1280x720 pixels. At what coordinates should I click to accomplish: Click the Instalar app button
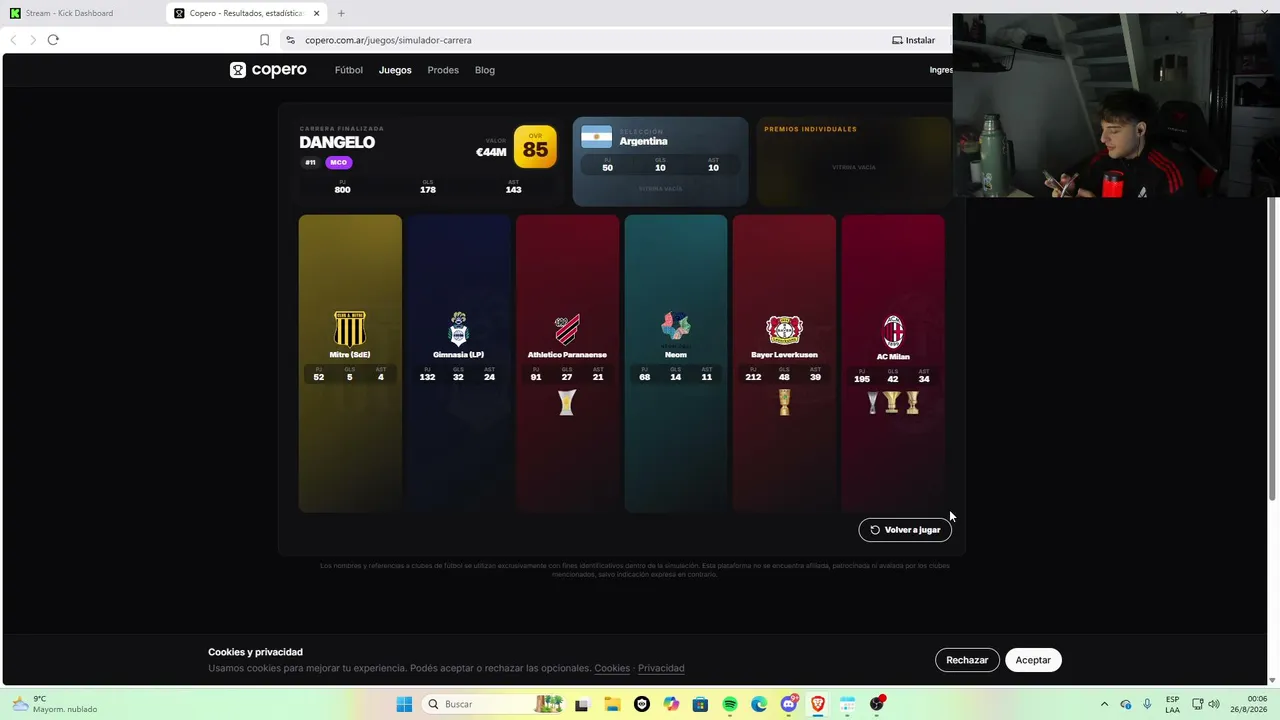coord(914,40)
